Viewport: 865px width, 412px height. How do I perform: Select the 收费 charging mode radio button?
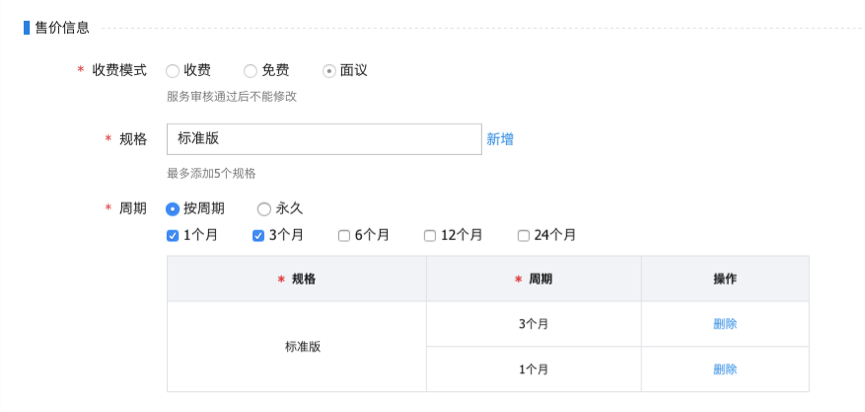pos(173,71)
